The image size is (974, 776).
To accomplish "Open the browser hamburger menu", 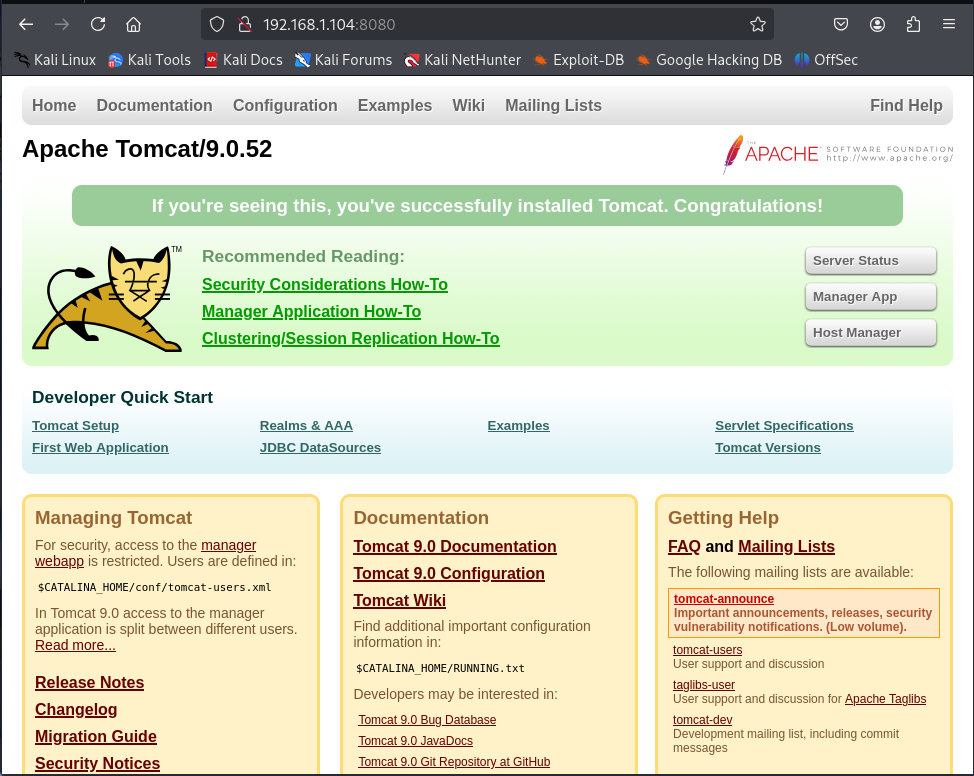I will click(949, 24).
